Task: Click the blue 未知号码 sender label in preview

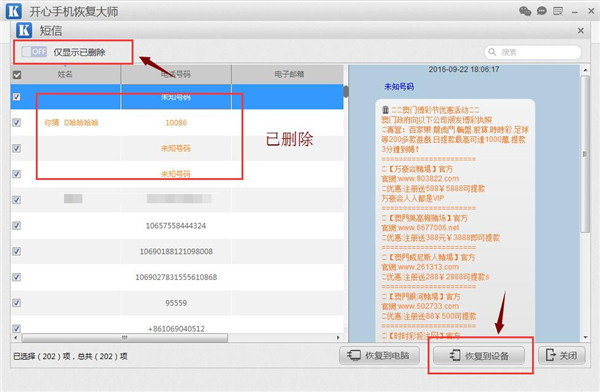Action: tap(399, 87)
